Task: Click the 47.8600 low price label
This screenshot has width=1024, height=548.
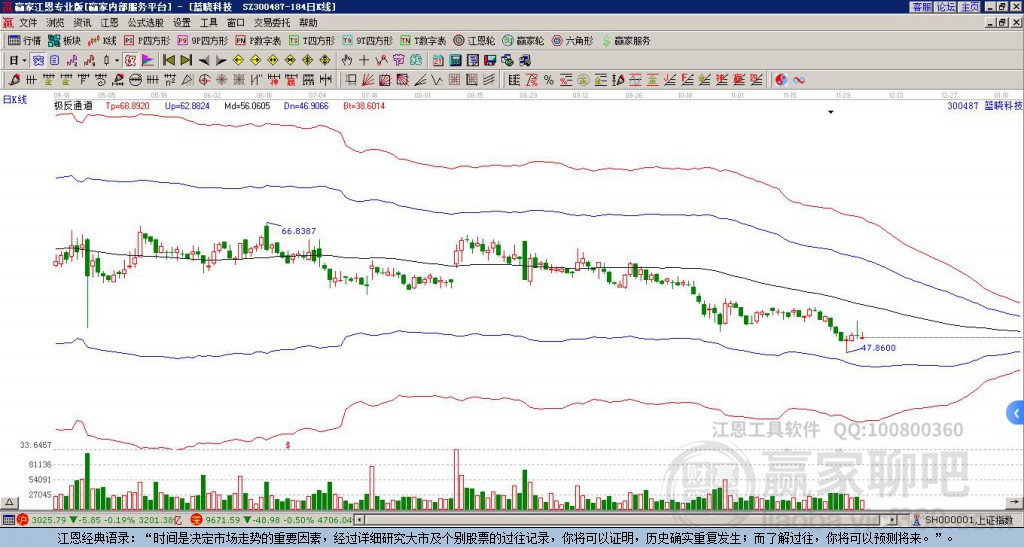Action: [x=878, y=348]
